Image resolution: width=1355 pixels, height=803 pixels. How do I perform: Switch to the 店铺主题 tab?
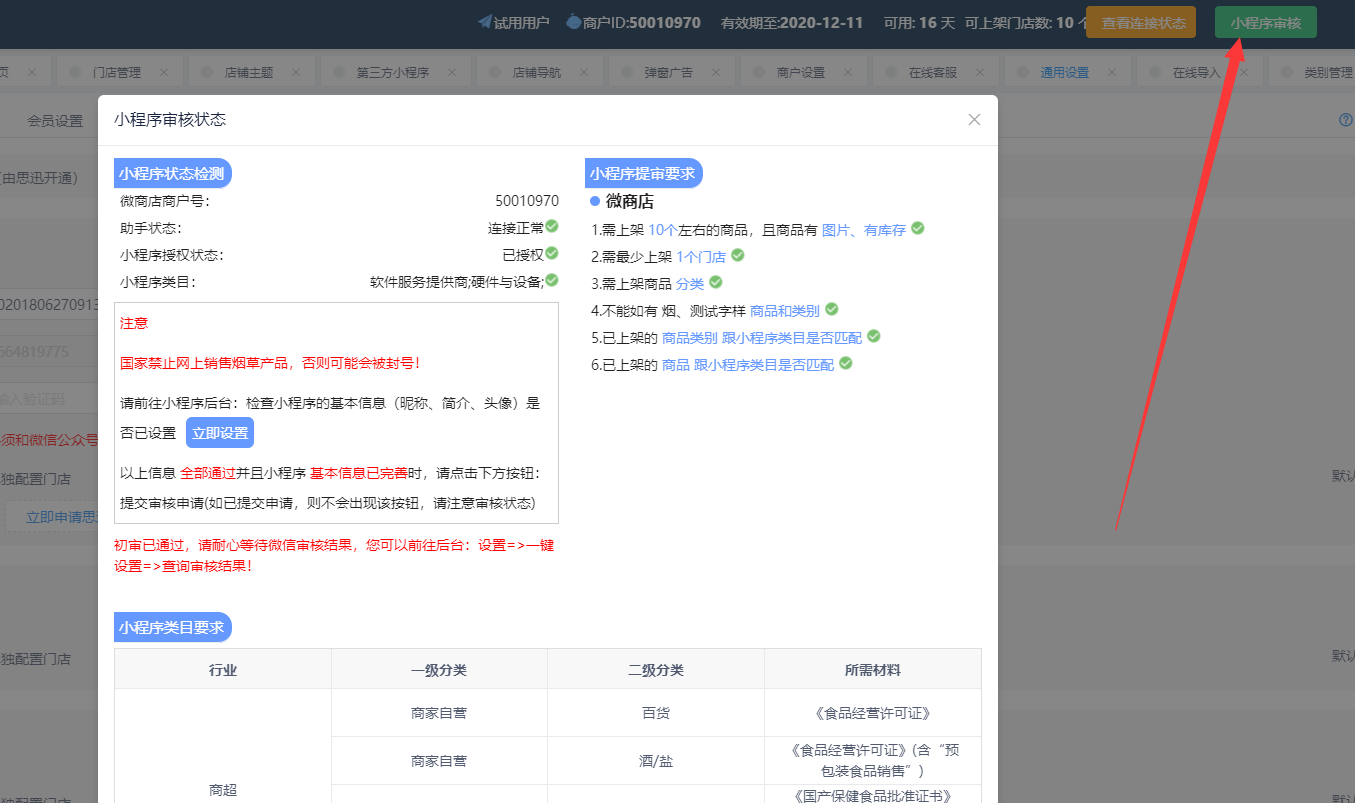click(x=248, y=73)
